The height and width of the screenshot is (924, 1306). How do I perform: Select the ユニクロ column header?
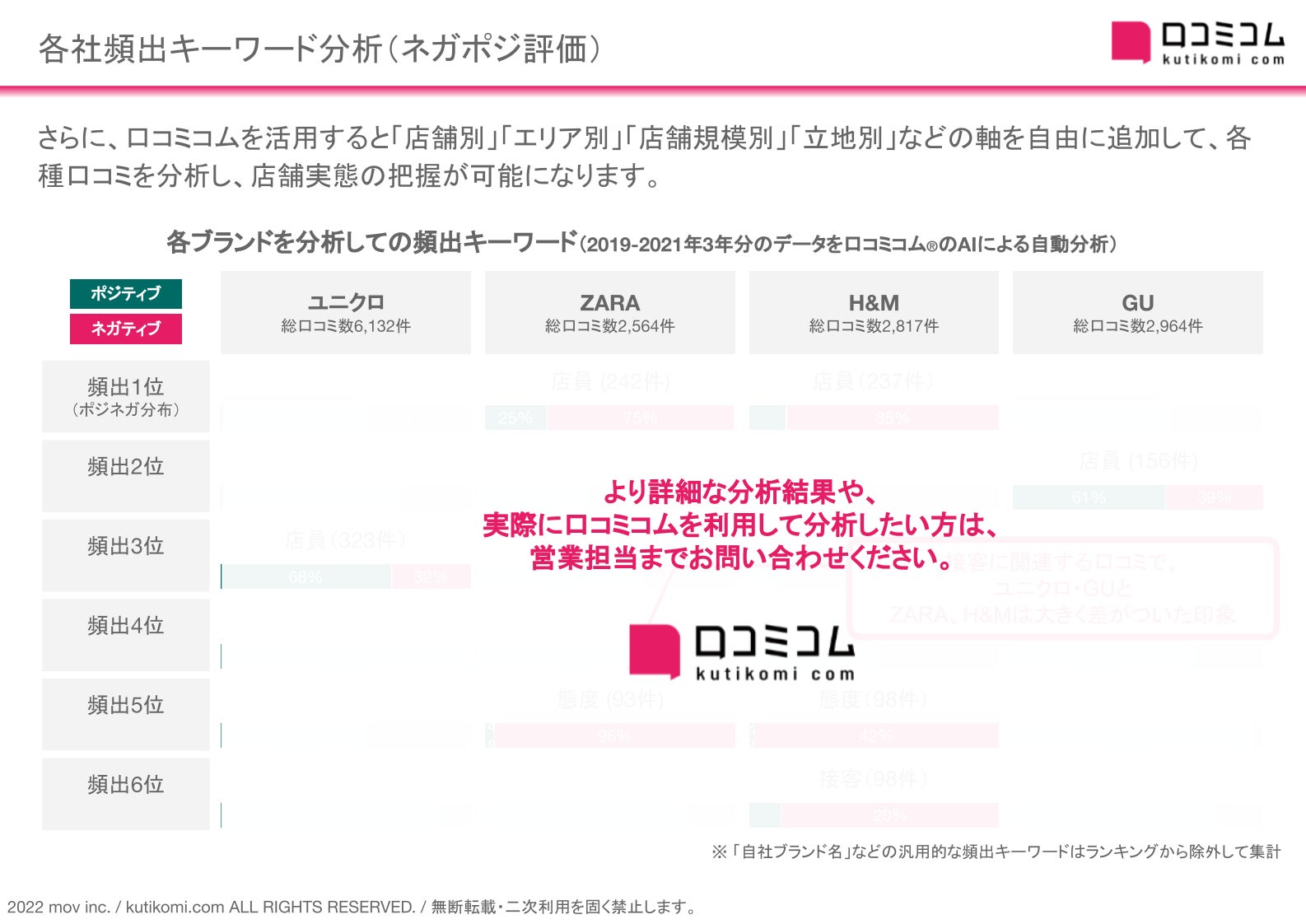(346, 313)
